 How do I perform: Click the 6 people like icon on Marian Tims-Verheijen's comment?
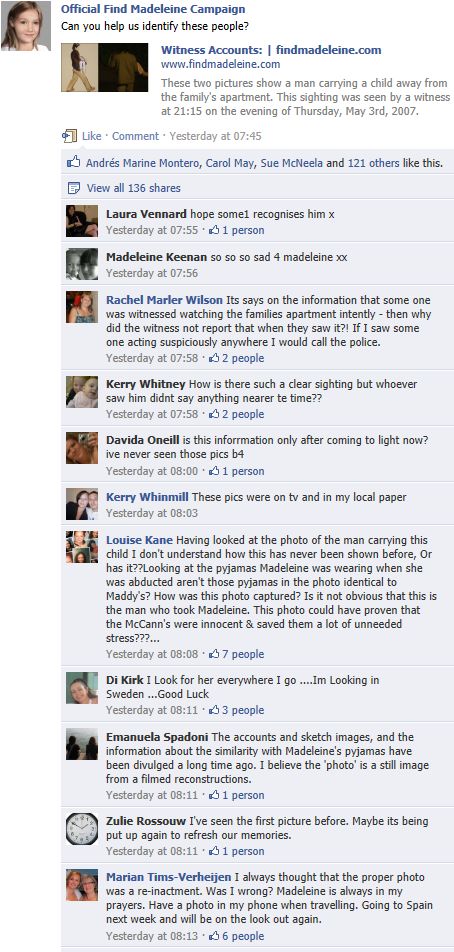tap(214, 936)
